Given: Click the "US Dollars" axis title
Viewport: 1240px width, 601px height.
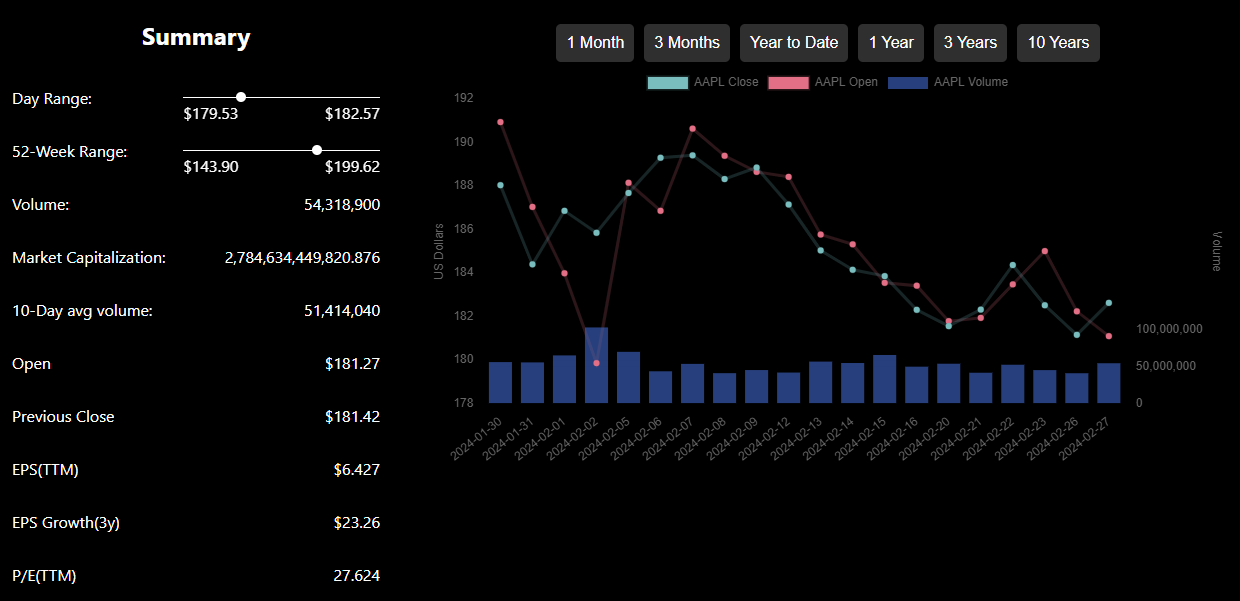Looking at the screenshot, I should [438, 251].
